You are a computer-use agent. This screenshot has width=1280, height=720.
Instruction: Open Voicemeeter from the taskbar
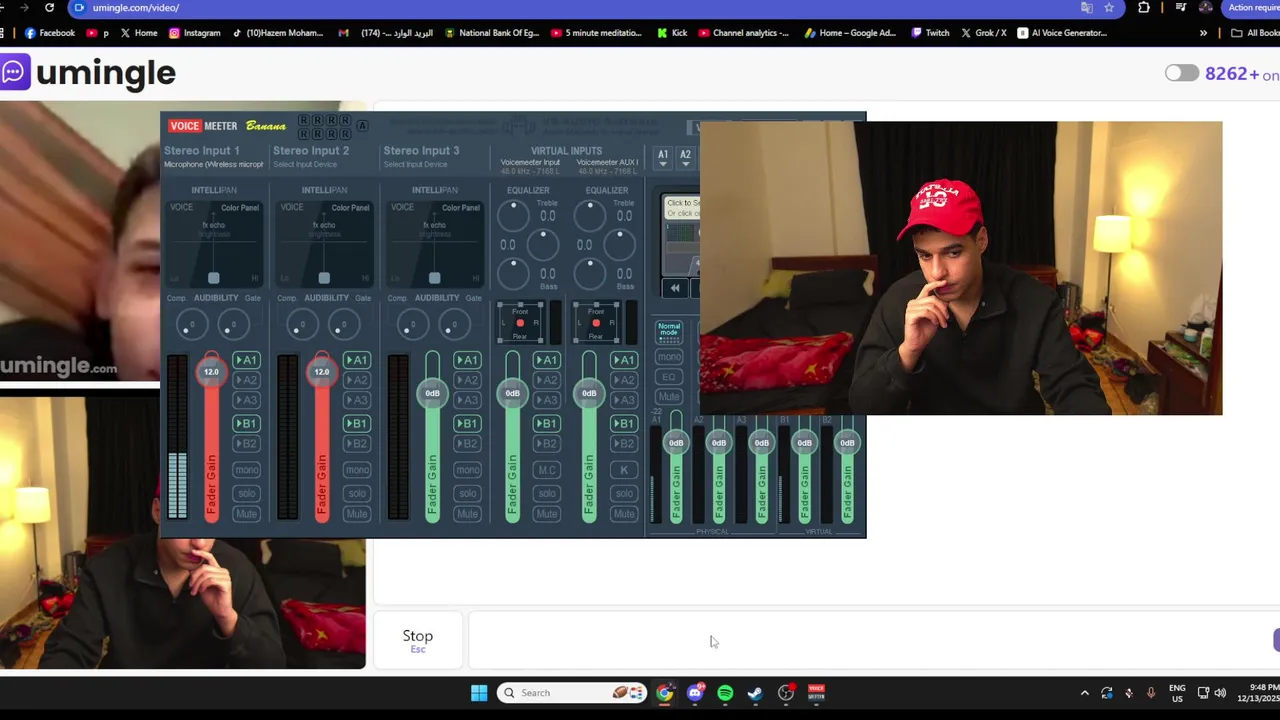click(816, 693)
